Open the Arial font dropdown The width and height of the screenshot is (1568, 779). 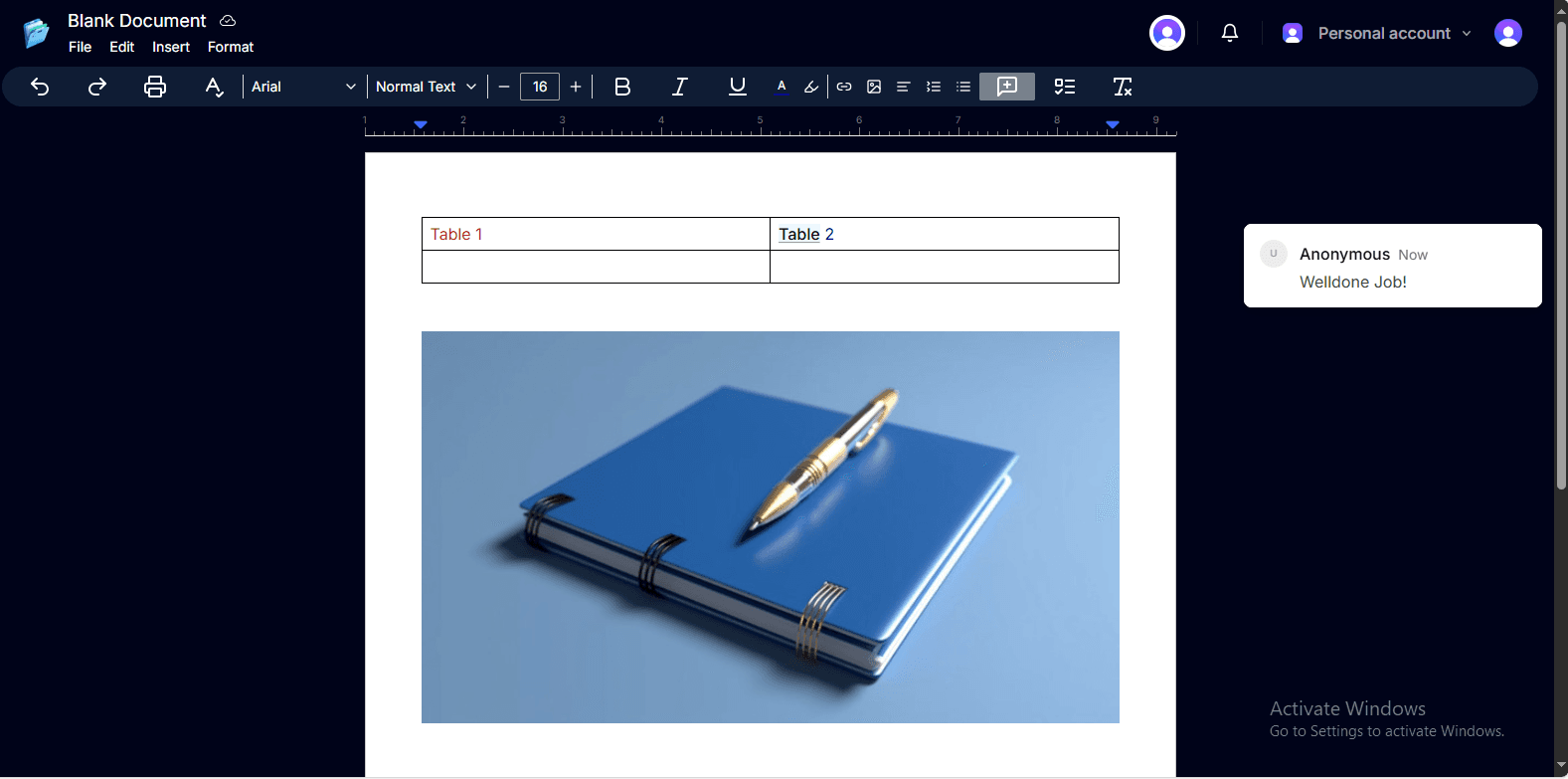[x=303, y=87]
